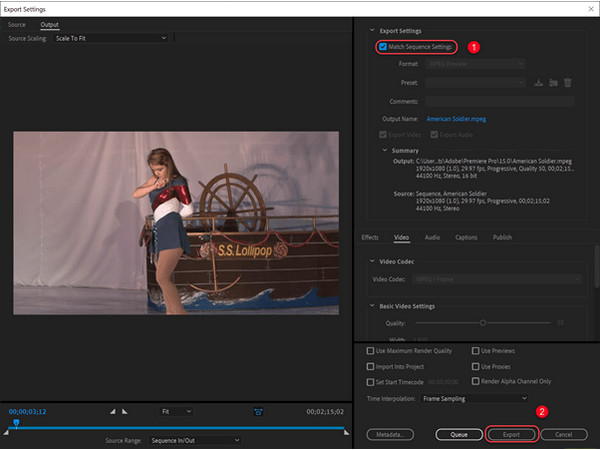
Task: Click the Export button
Action: click(511, 434)
